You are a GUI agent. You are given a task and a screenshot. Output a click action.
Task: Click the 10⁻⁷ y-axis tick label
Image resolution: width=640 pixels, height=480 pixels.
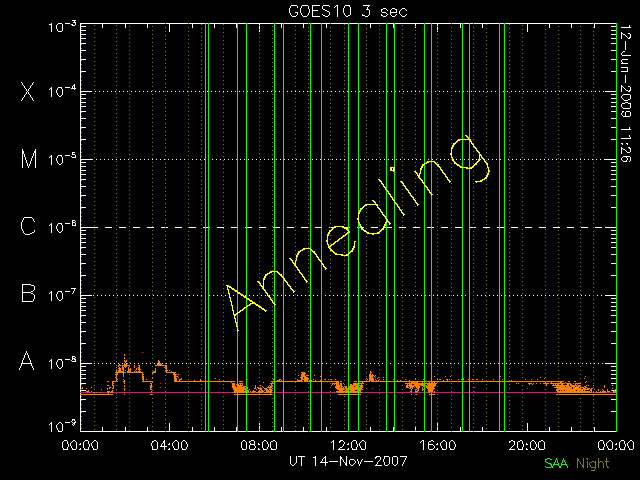pos(62,295)
